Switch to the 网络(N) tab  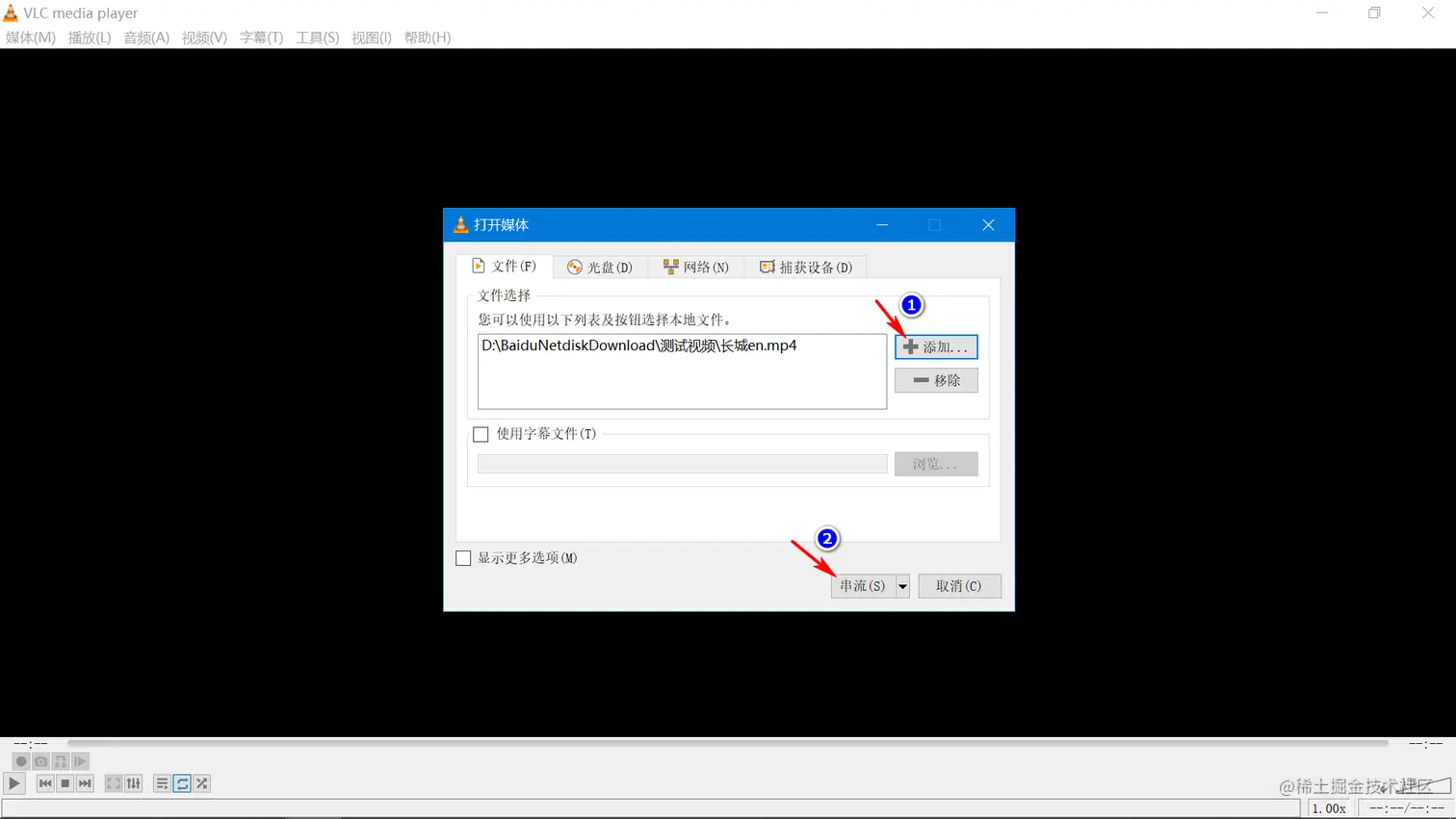696,268
